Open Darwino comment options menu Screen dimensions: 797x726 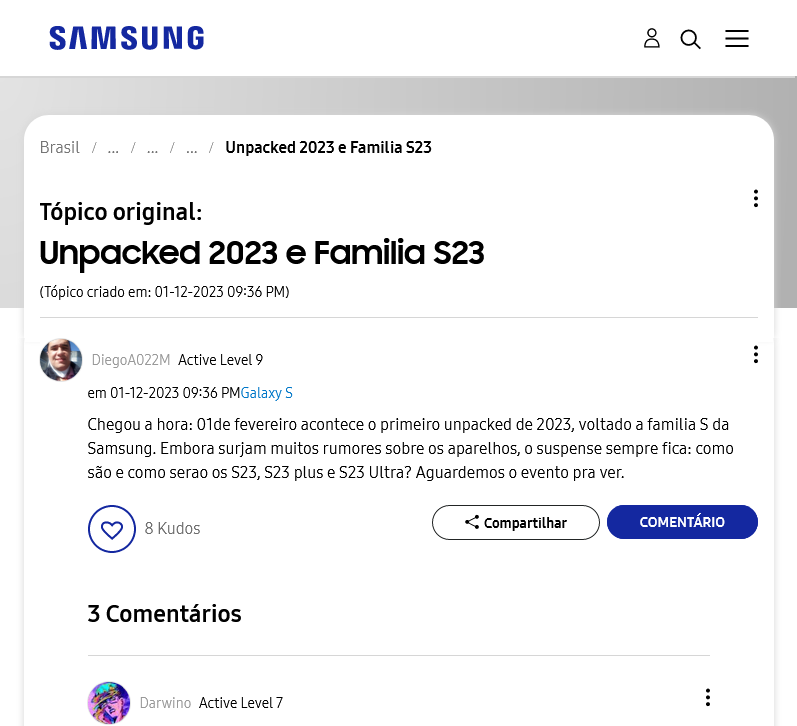(708, 698)
